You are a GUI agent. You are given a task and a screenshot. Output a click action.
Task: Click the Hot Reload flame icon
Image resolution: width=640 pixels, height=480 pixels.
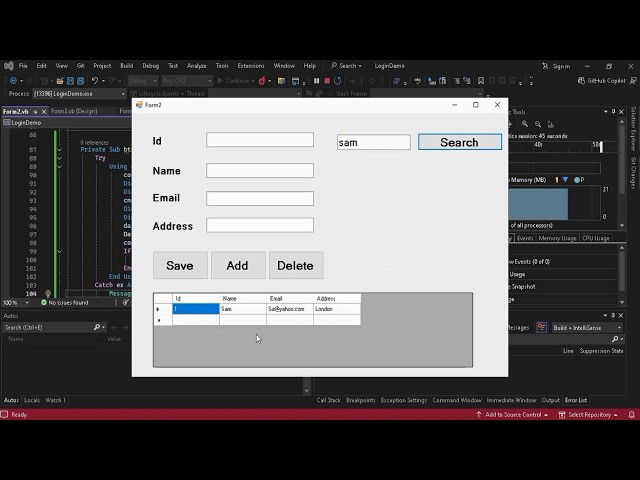[262, 81]
